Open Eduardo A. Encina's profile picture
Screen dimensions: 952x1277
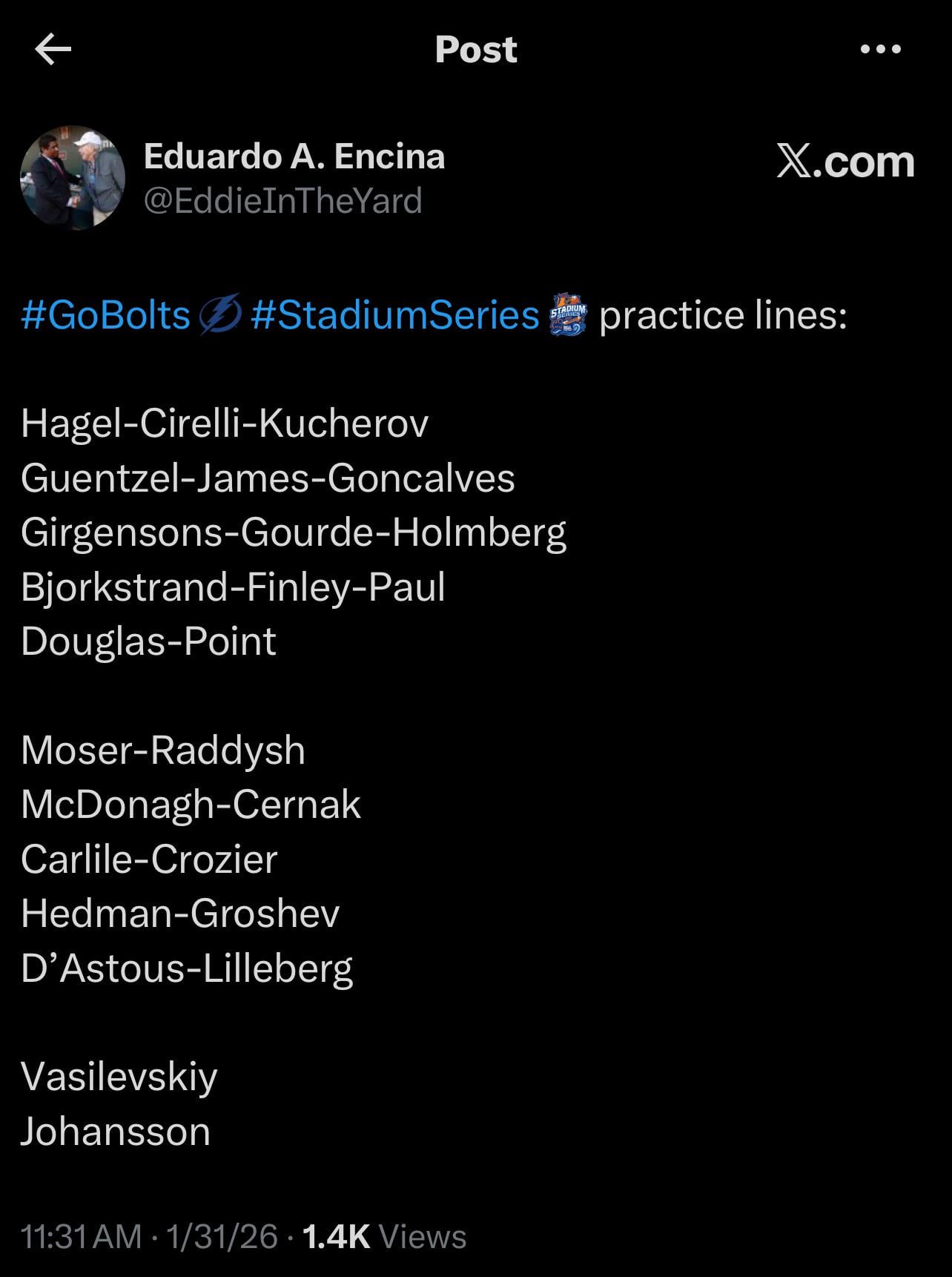73,178
